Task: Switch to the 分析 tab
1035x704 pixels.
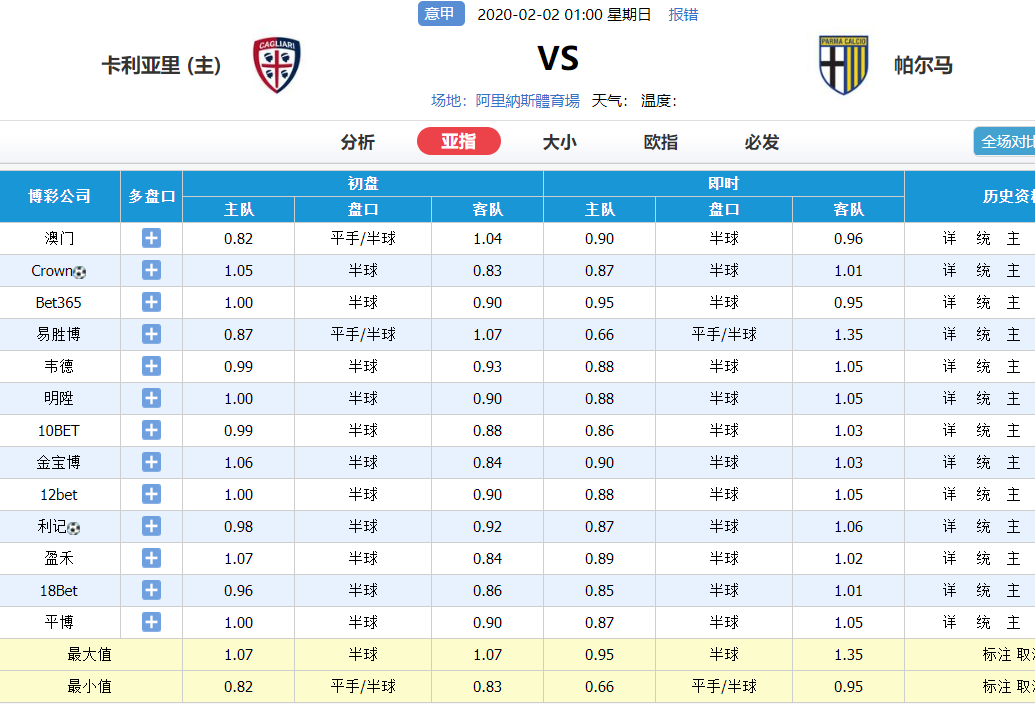Action: (x=357, y=142)
